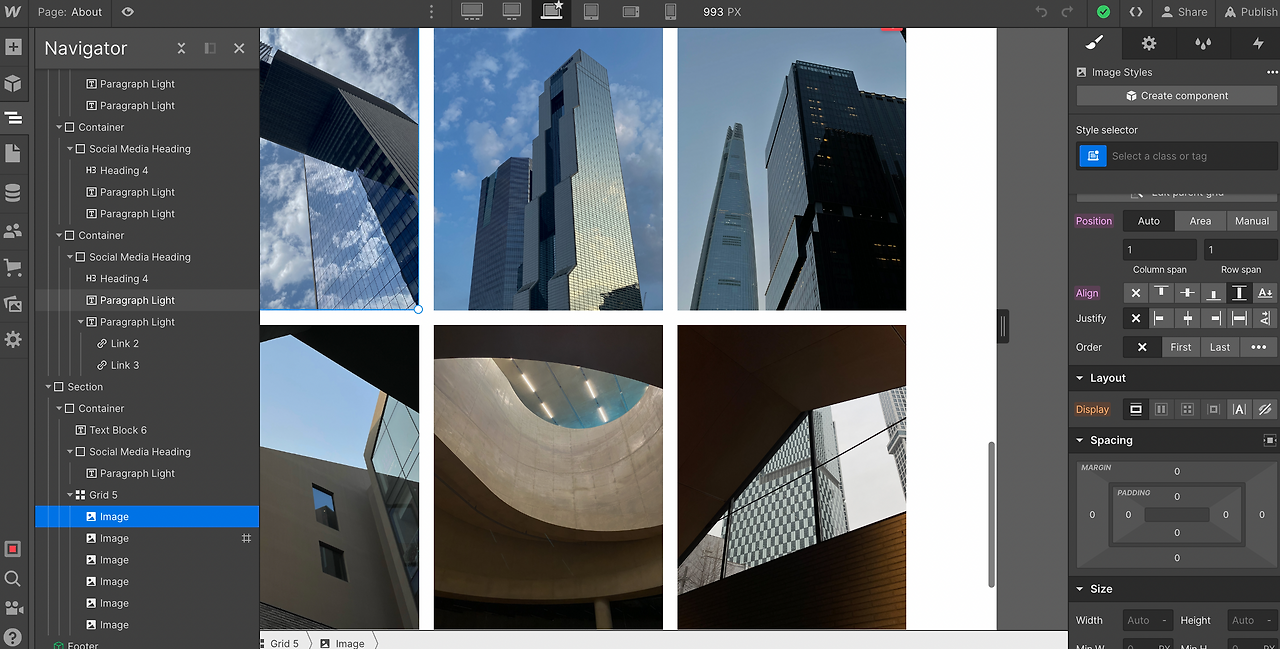
Task: Open site Settings gear in left sidebar
Action: [x=13, y=340]
